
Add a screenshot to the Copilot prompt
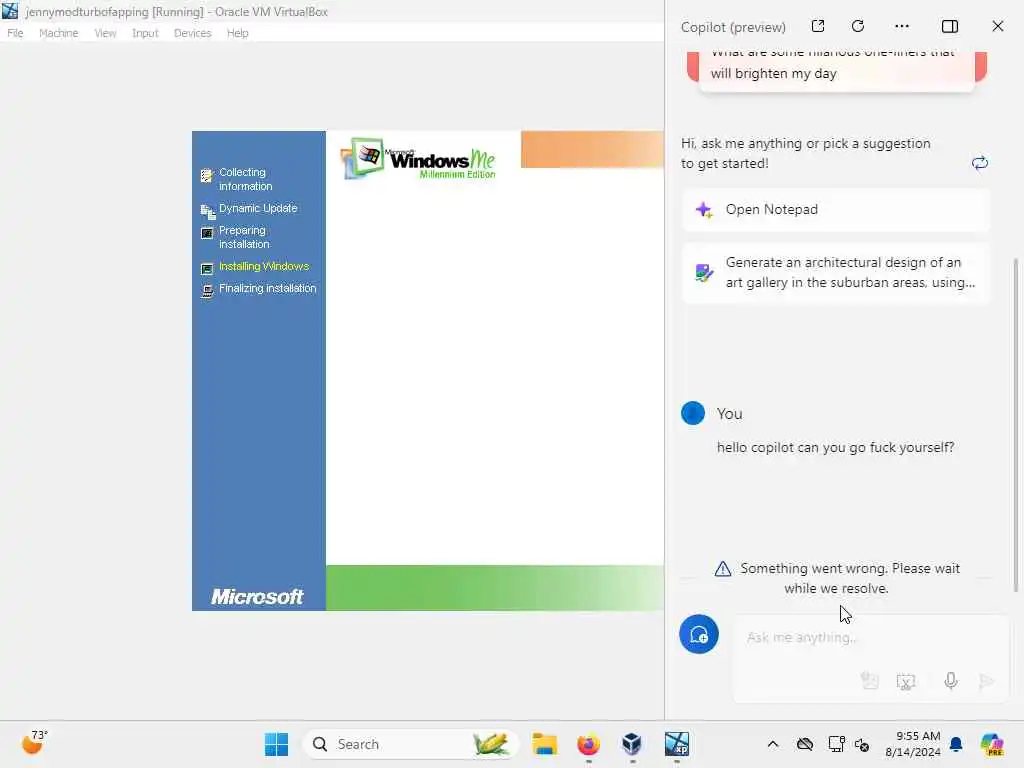pos(906,682)
